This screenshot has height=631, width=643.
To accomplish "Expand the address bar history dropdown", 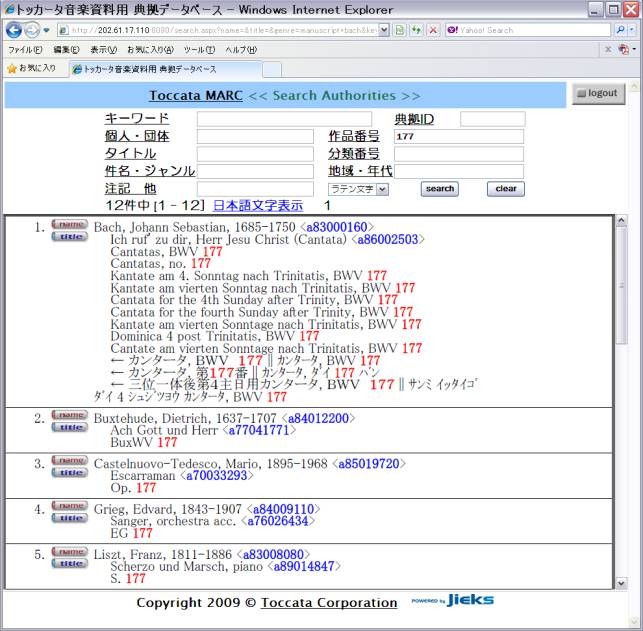I will 384,30.
